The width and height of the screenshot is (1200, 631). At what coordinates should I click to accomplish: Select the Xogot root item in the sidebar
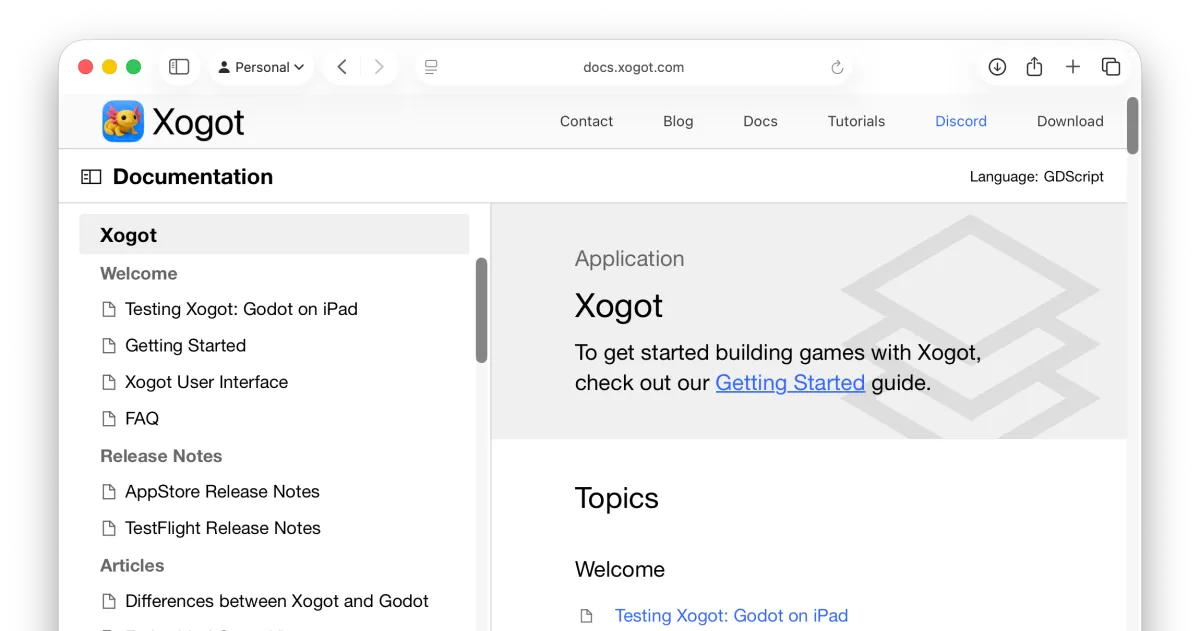[128, 235]
